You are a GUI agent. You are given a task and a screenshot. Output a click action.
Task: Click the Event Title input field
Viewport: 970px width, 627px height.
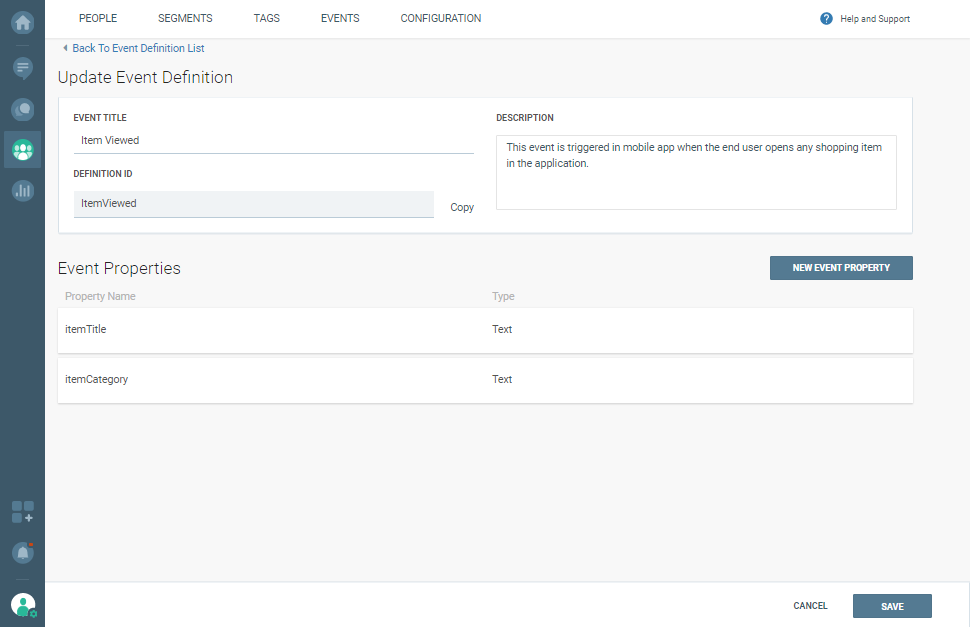pos(273,141)
